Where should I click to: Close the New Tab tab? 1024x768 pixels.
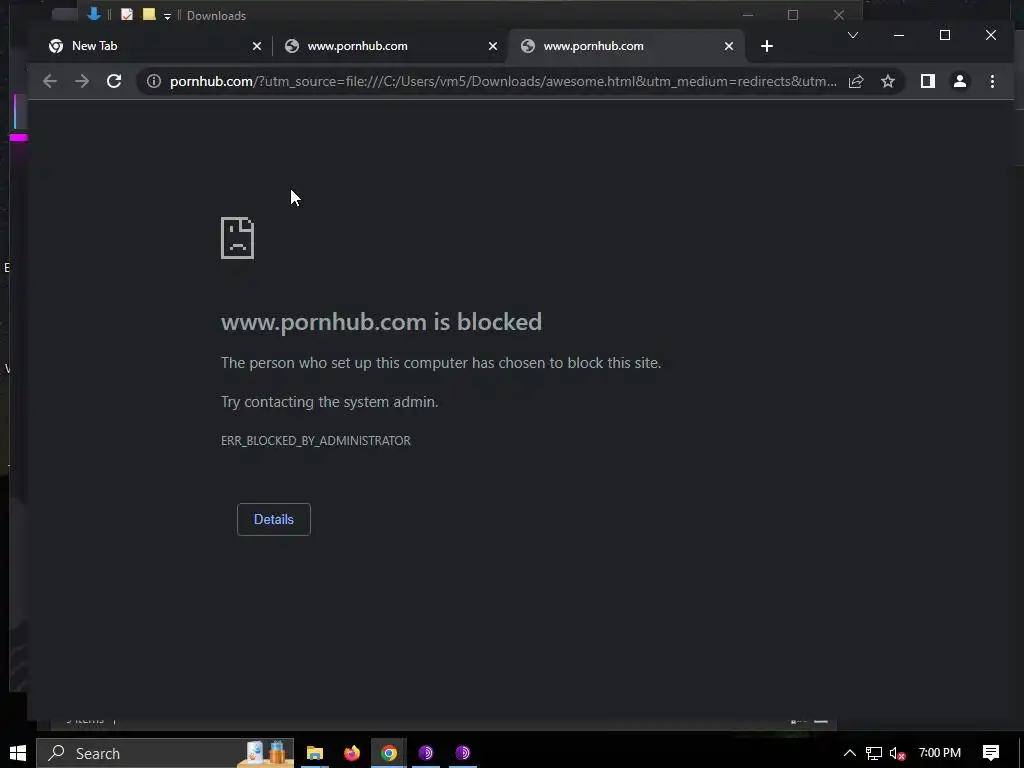coord(257,46)
